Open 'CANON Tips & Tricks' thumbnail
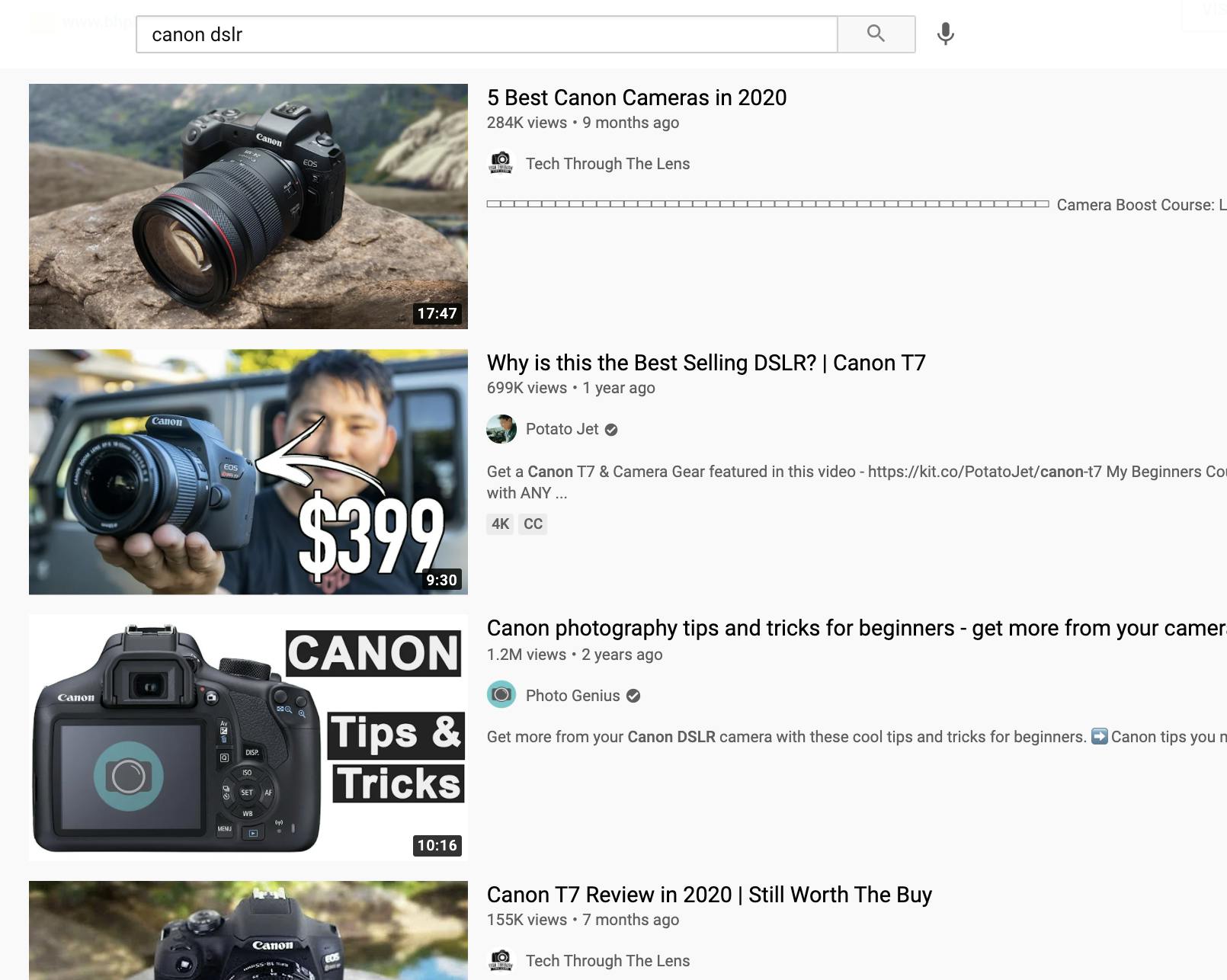The image size is (1227, 980). 248,738
